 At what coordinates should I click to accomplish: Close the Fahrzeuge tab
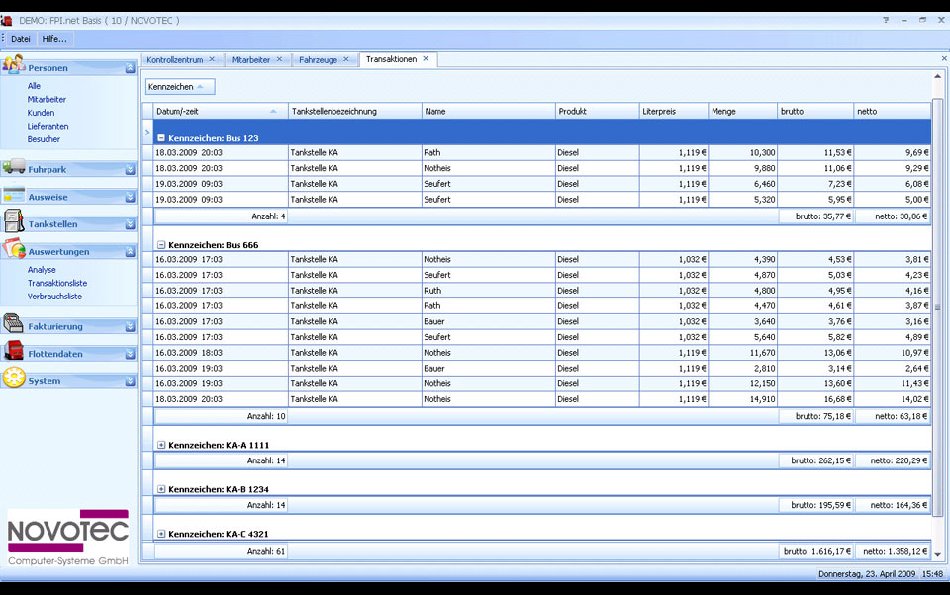point(347,59)
